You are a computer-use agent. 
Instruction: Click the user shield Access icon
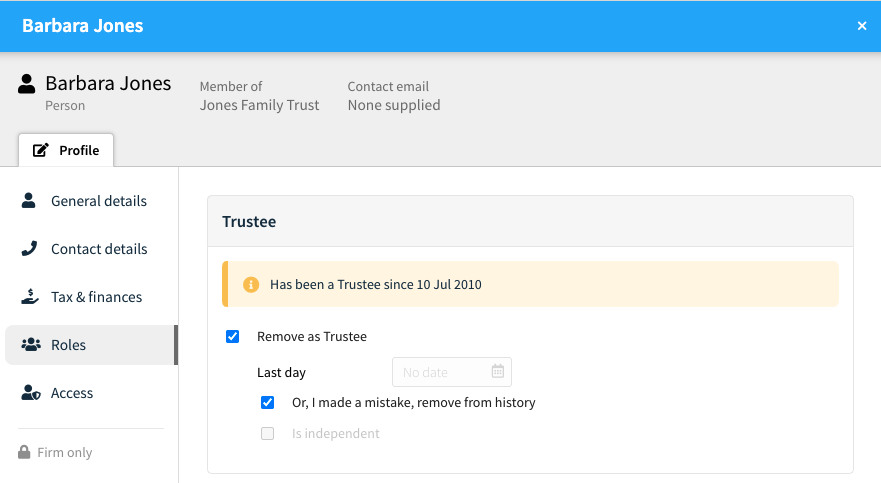pyautogui.click(x=31, y=393)
